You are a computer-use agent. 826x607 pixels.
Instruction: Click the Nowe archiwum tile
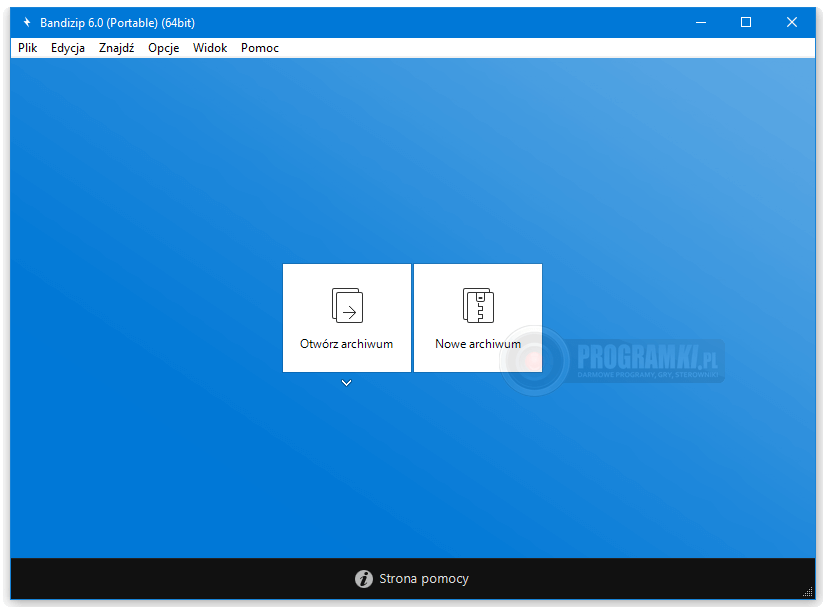point(478,318)
